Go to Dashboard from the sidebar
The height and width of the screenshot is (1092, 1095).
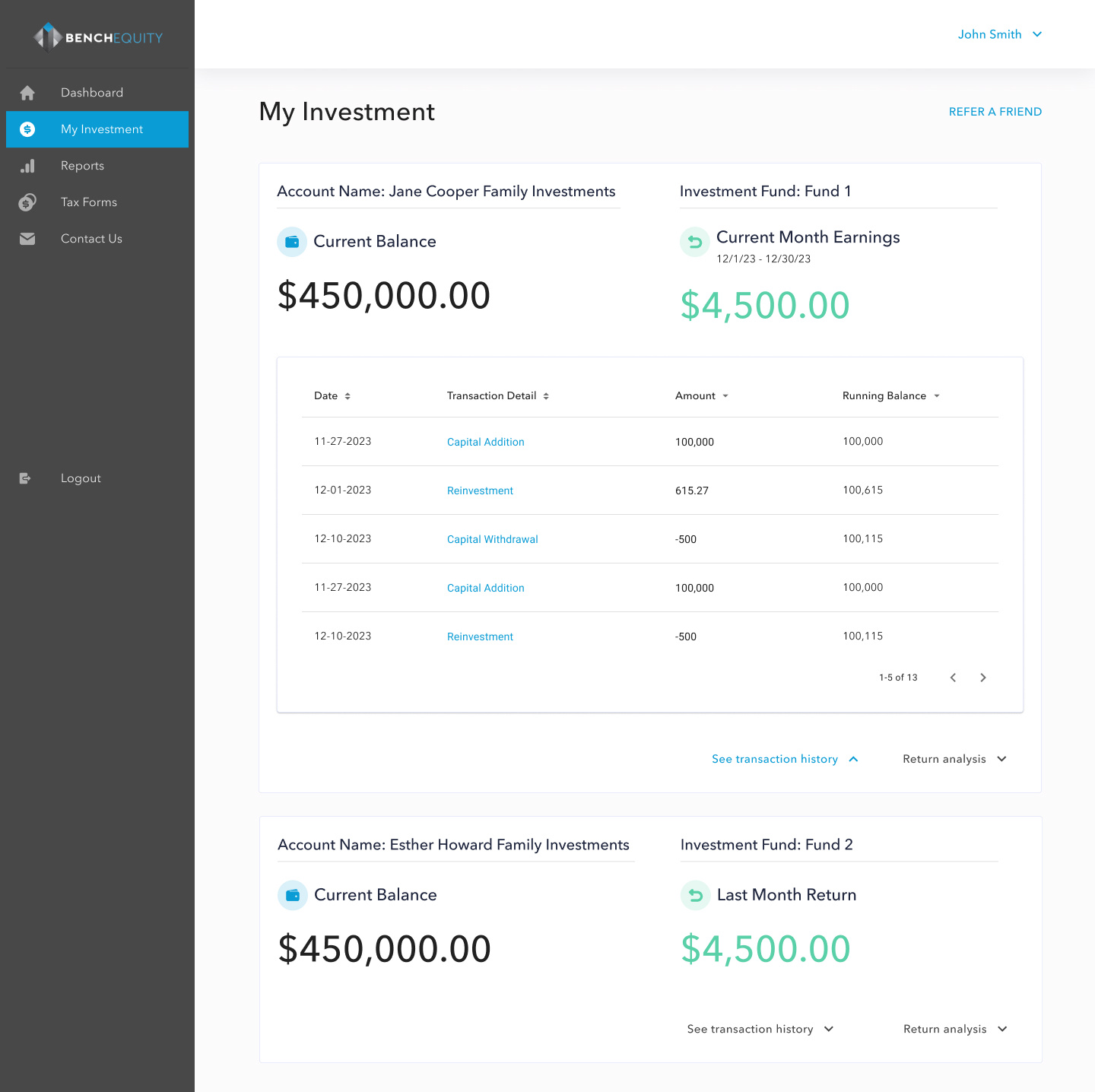coord(91,92)
